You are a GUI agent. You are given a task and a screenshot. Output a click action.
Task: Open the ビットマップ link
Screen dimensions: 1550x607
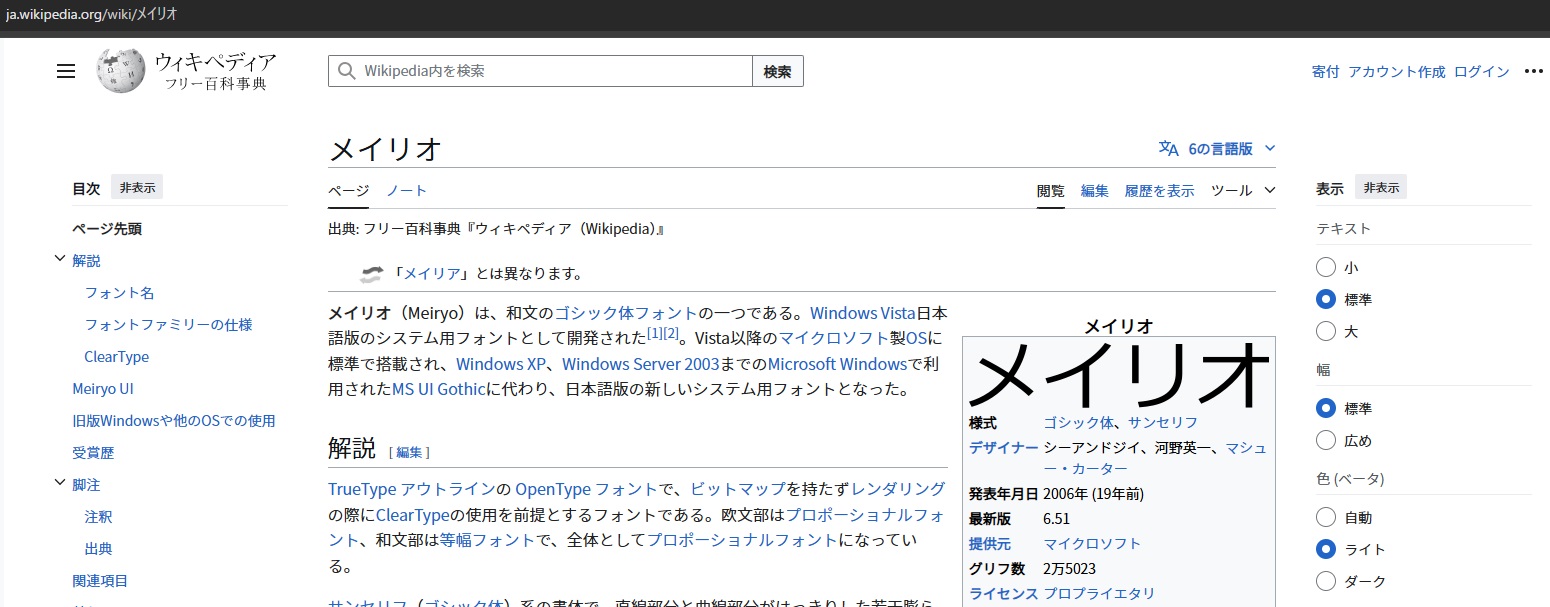[x=738, y=489]
